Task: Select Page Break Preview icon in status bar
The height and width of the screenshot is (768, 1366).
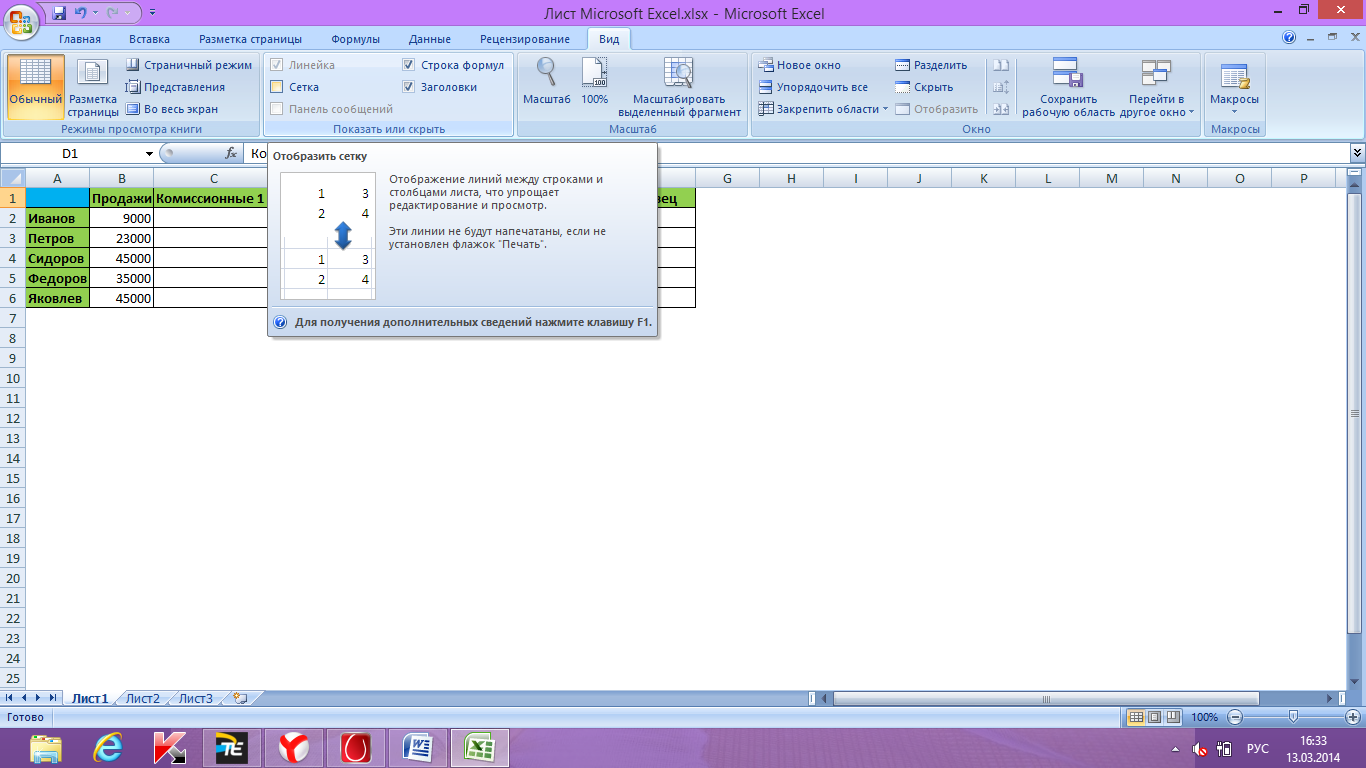Action: tap(1172, 717)
